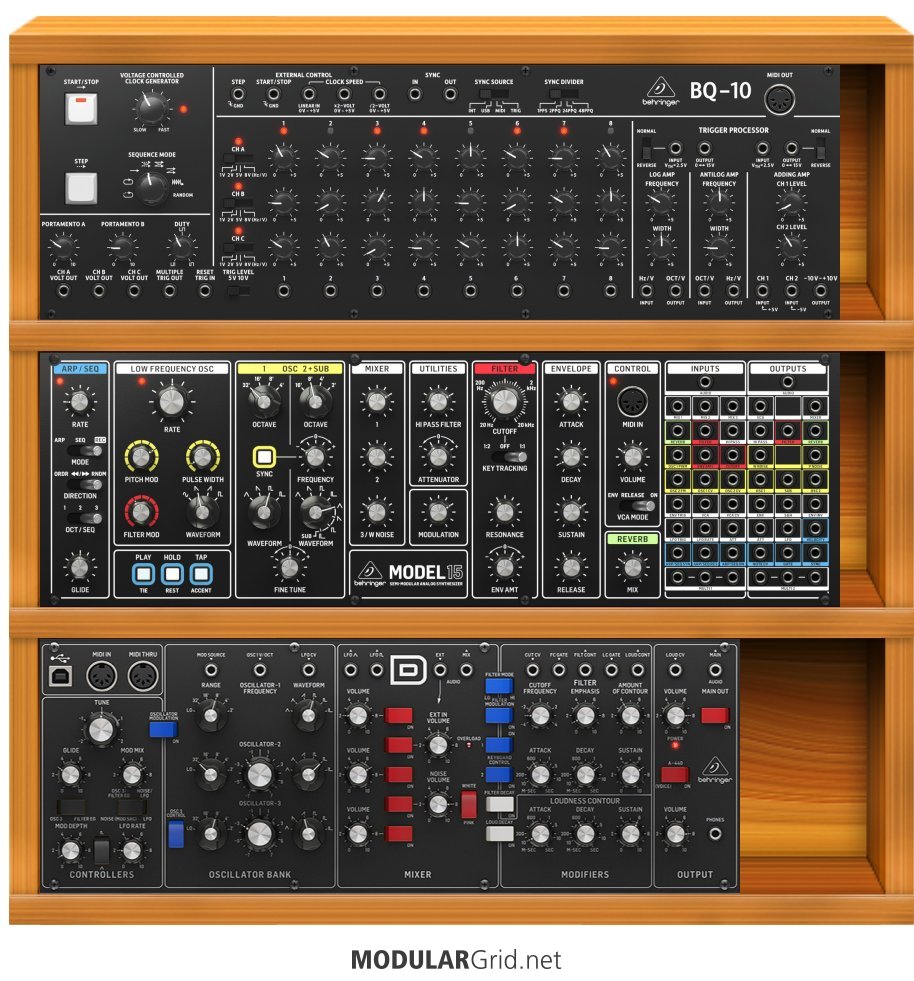Click the Hold/Rest button on Model 15
Viewport: 914px width, 981px height.
172,574
